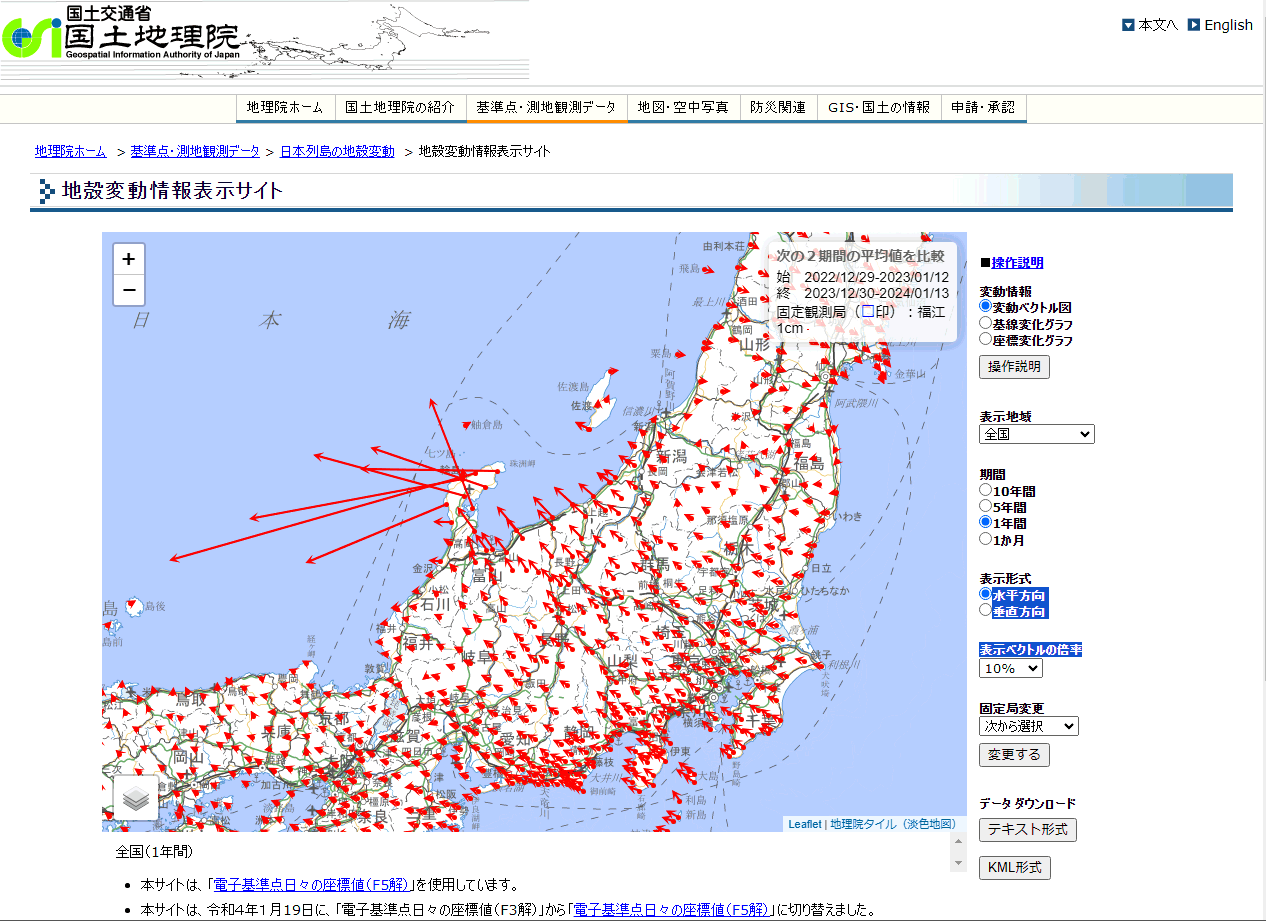Zoom out the map with minus button
This screenshot has width=1266, height=921.
(129, 291)
